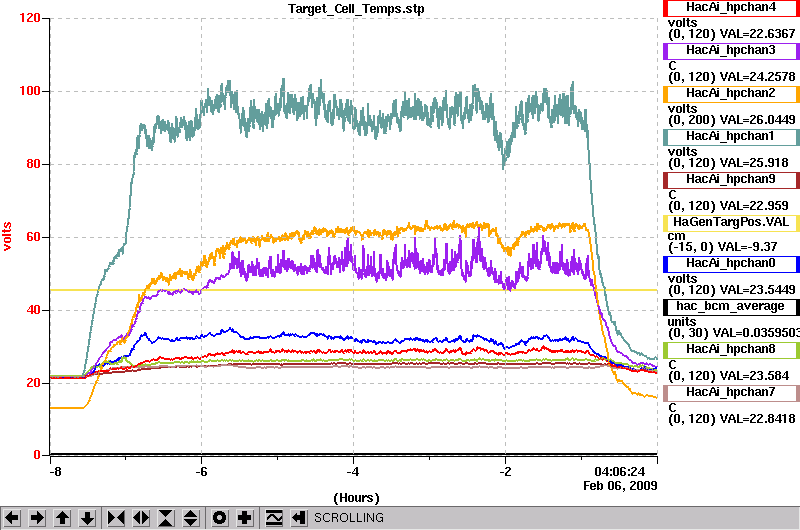Pan the graph right with the right-arrow button
800x530 pixels.
click(37, 518)
